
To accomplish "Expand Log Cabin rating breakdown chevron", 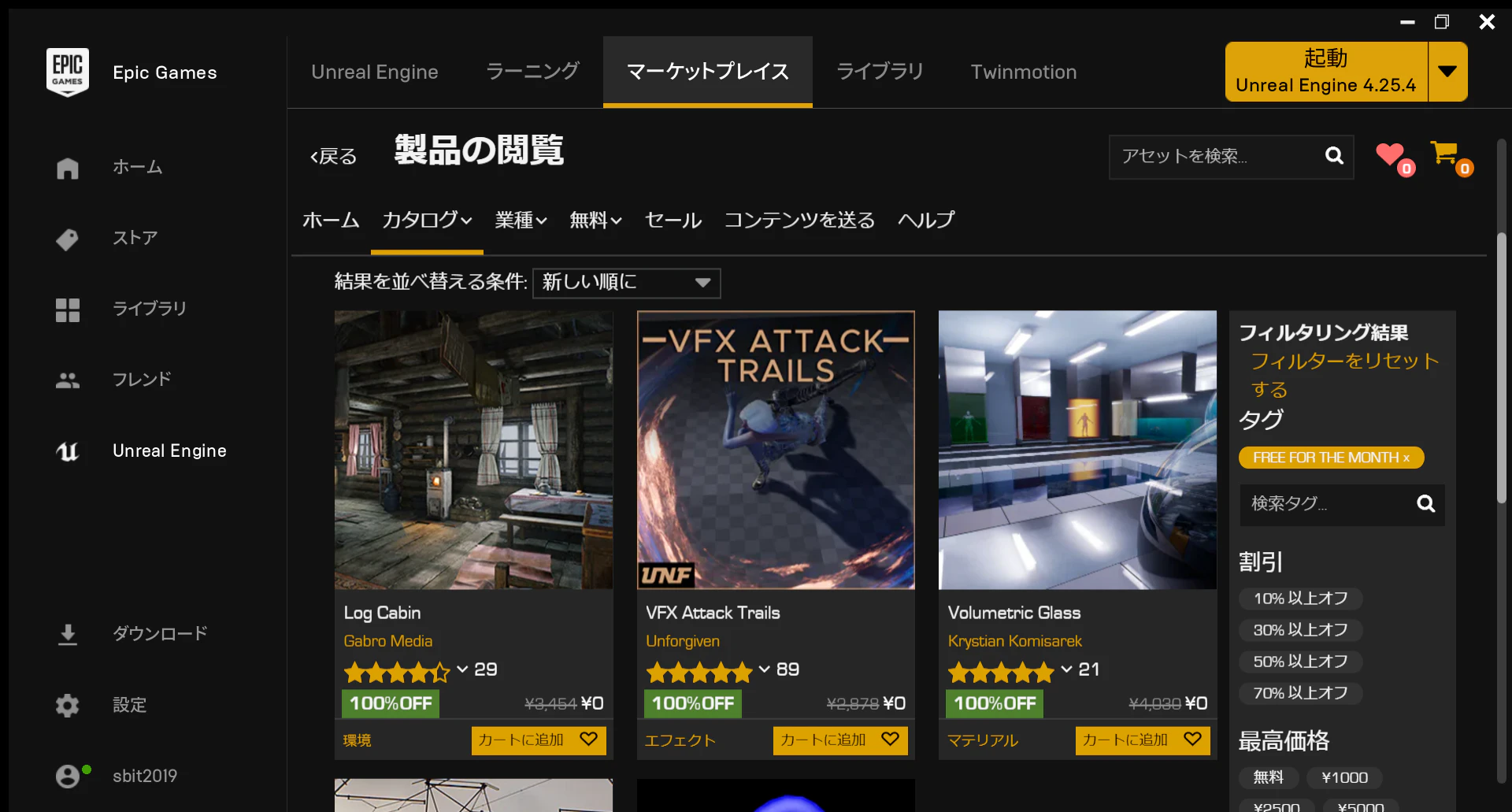I will click(462, 670).
